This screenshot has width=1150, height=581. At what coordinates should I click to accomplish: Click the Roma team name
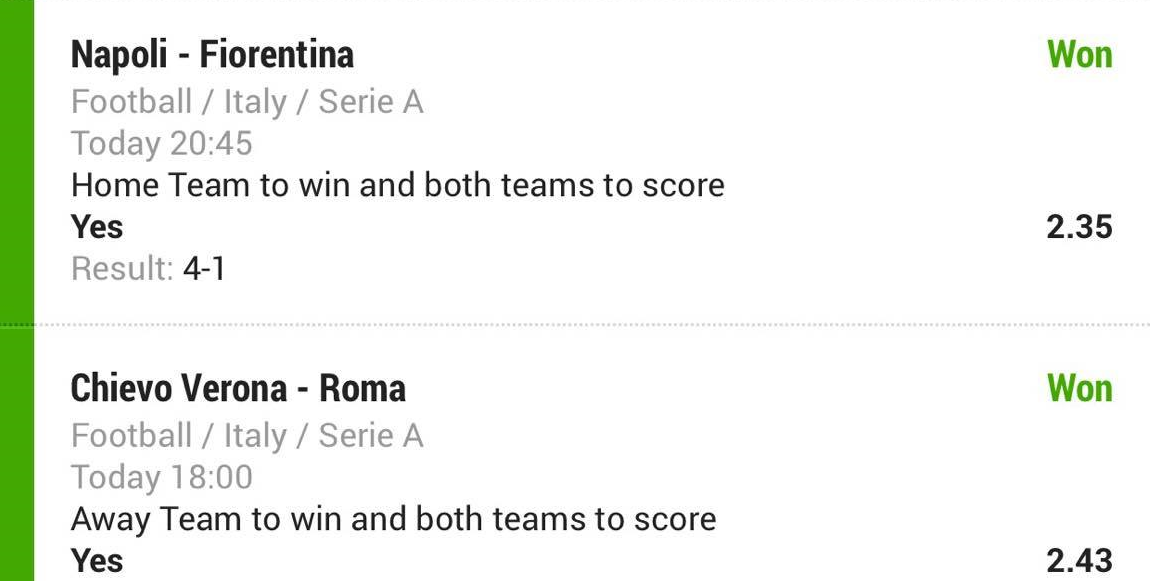[x=362, y=388]
